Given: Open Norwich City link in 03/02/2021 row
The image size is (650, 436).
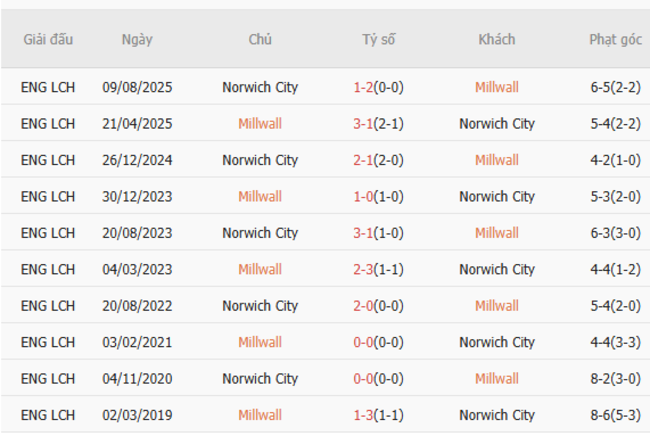Looking at the screenshot, I should click(x=497, y=342).
